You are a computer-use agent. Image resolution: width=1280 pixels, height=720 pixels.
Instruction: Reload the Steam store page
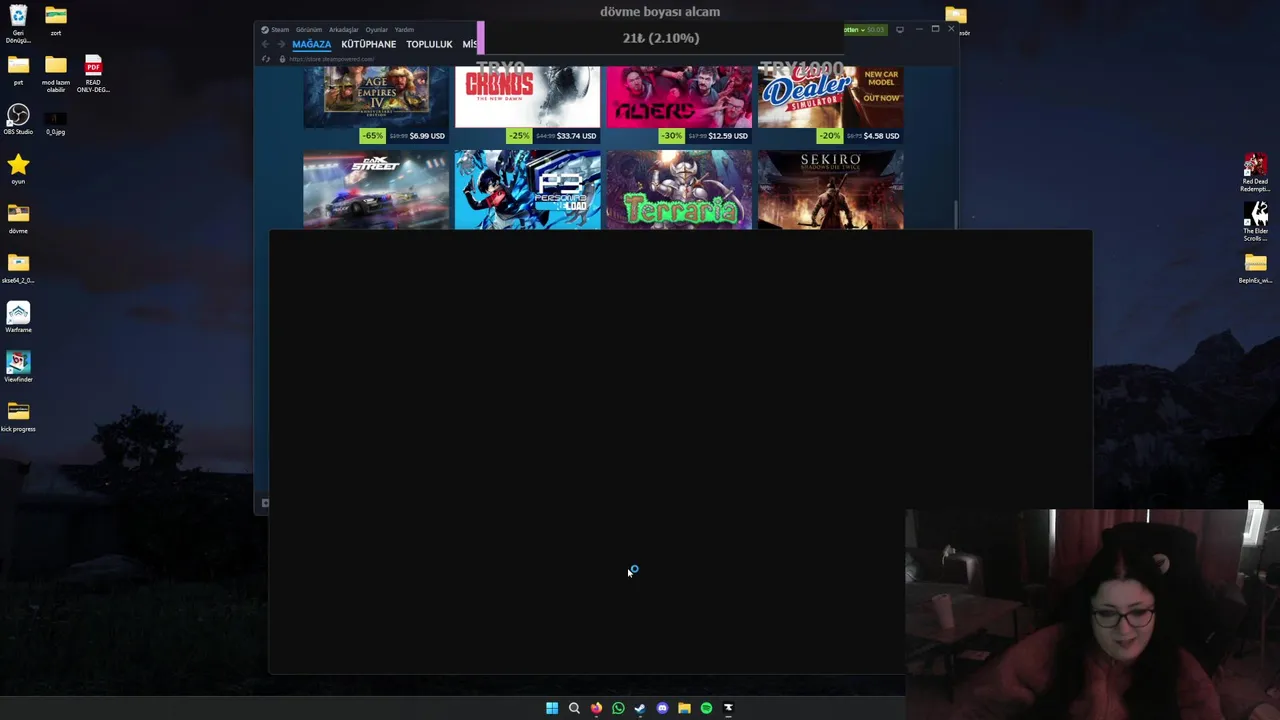265,59
